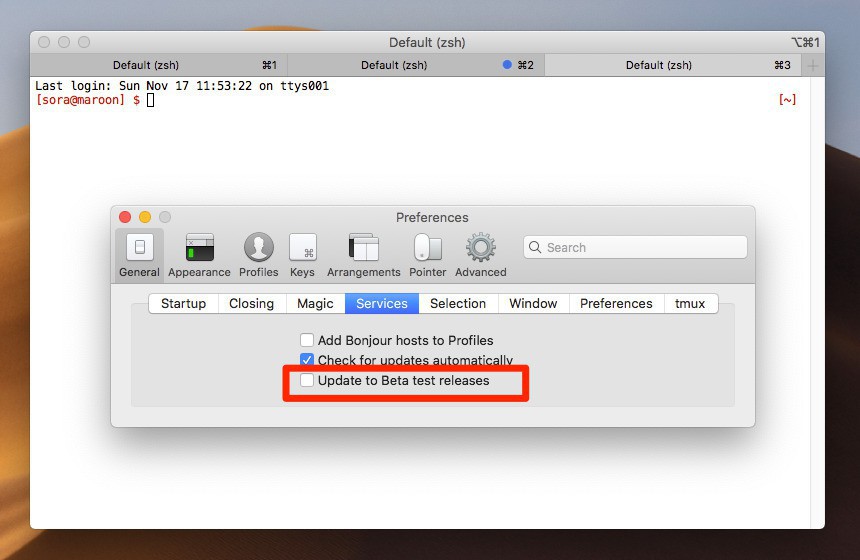Screen dimensions: 860x560
Task: Switch to the Closing tab
Action: 252,303
